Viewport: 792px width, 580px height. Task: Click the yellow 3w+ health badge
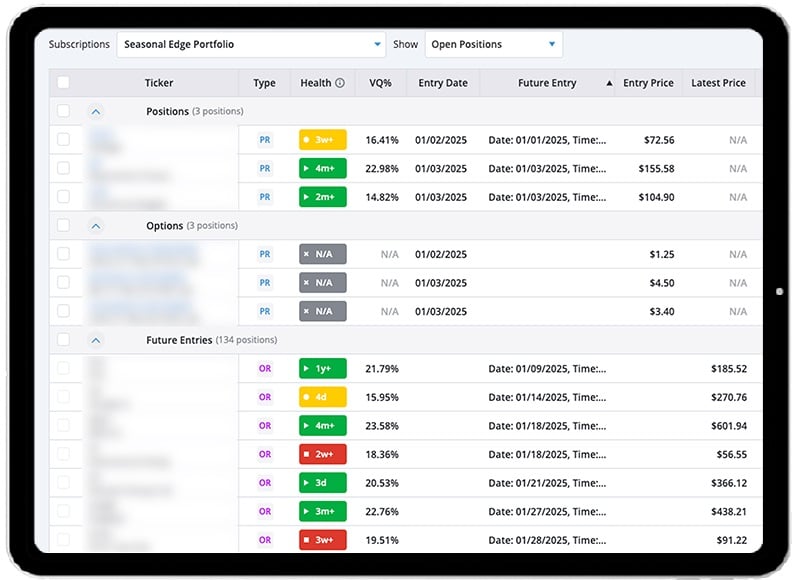322,140
